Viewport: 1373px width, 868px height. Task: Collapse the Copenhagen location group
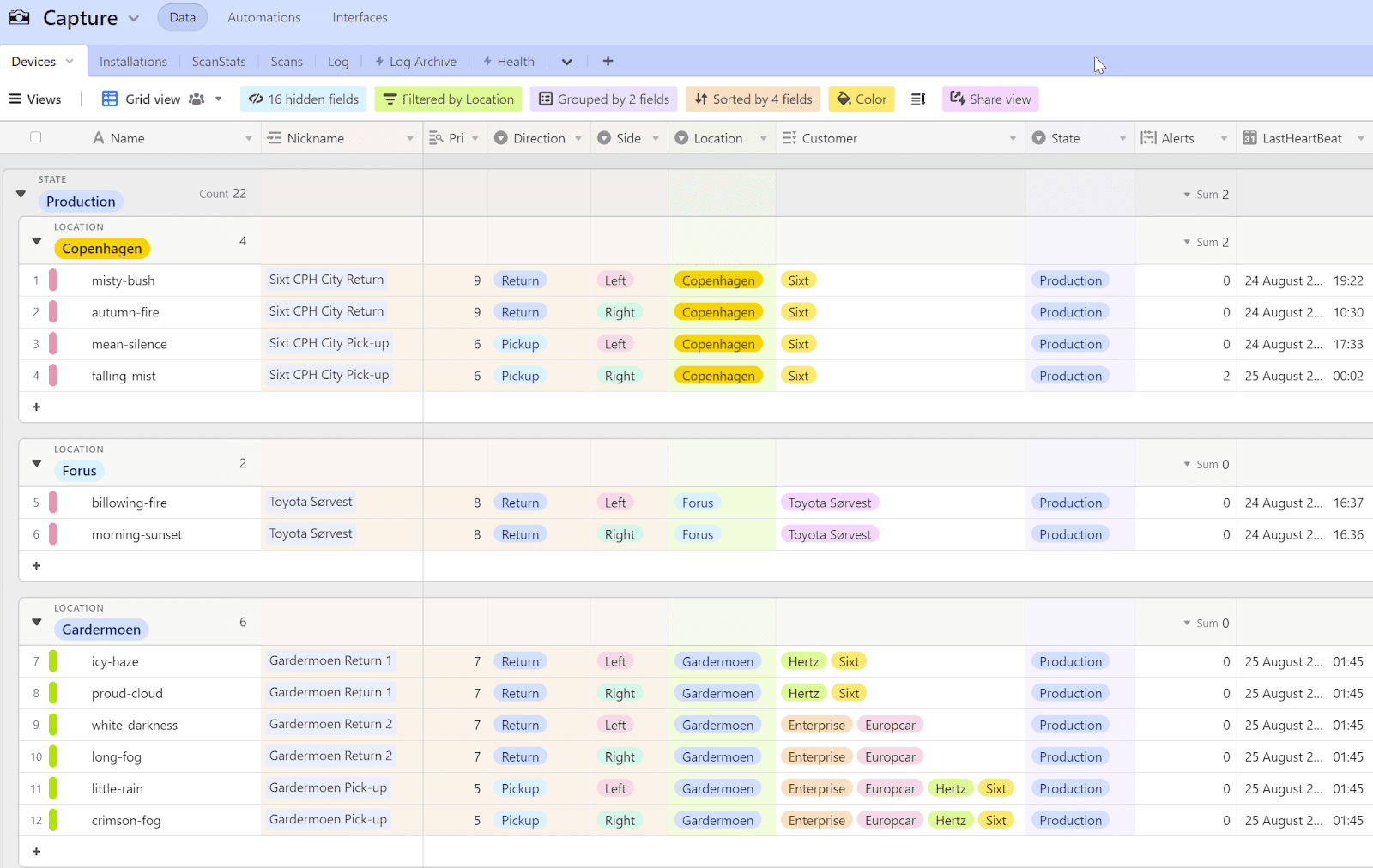pyautogui.click(x=35, y=242)
